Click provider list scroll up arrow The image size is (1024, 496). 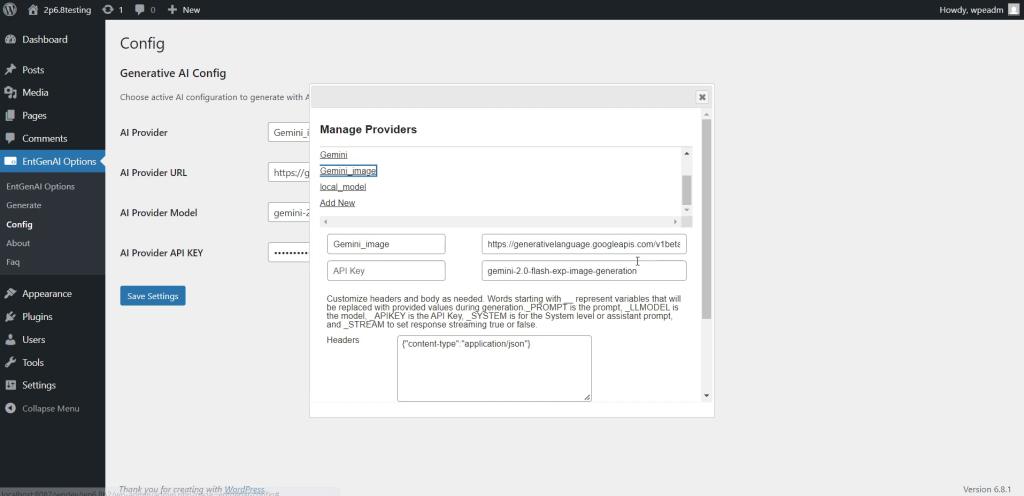tap(686, 153)
